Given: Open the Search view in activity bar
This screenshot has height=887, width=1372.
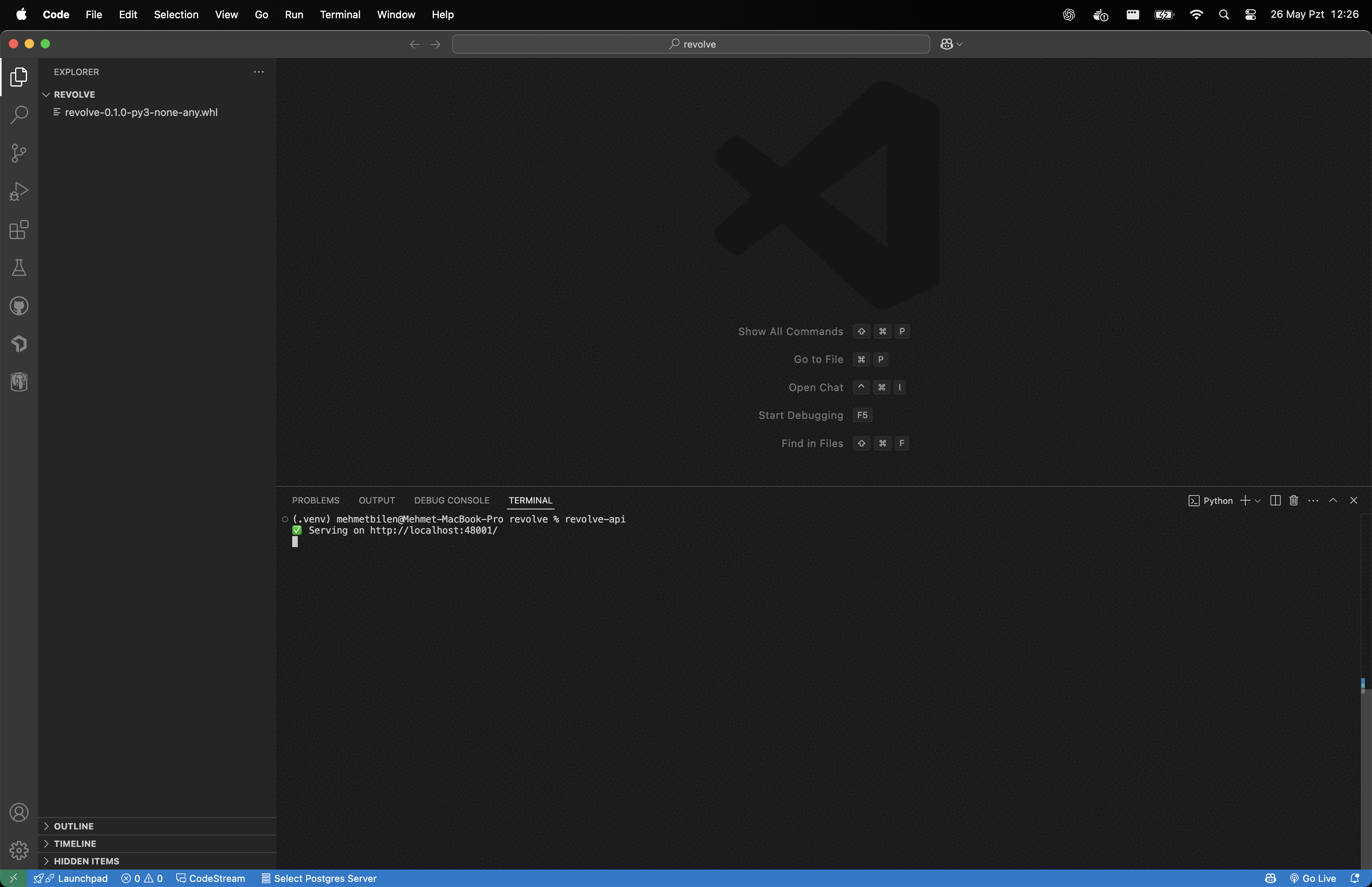Looking at the screenshot, I should point(19,115).
